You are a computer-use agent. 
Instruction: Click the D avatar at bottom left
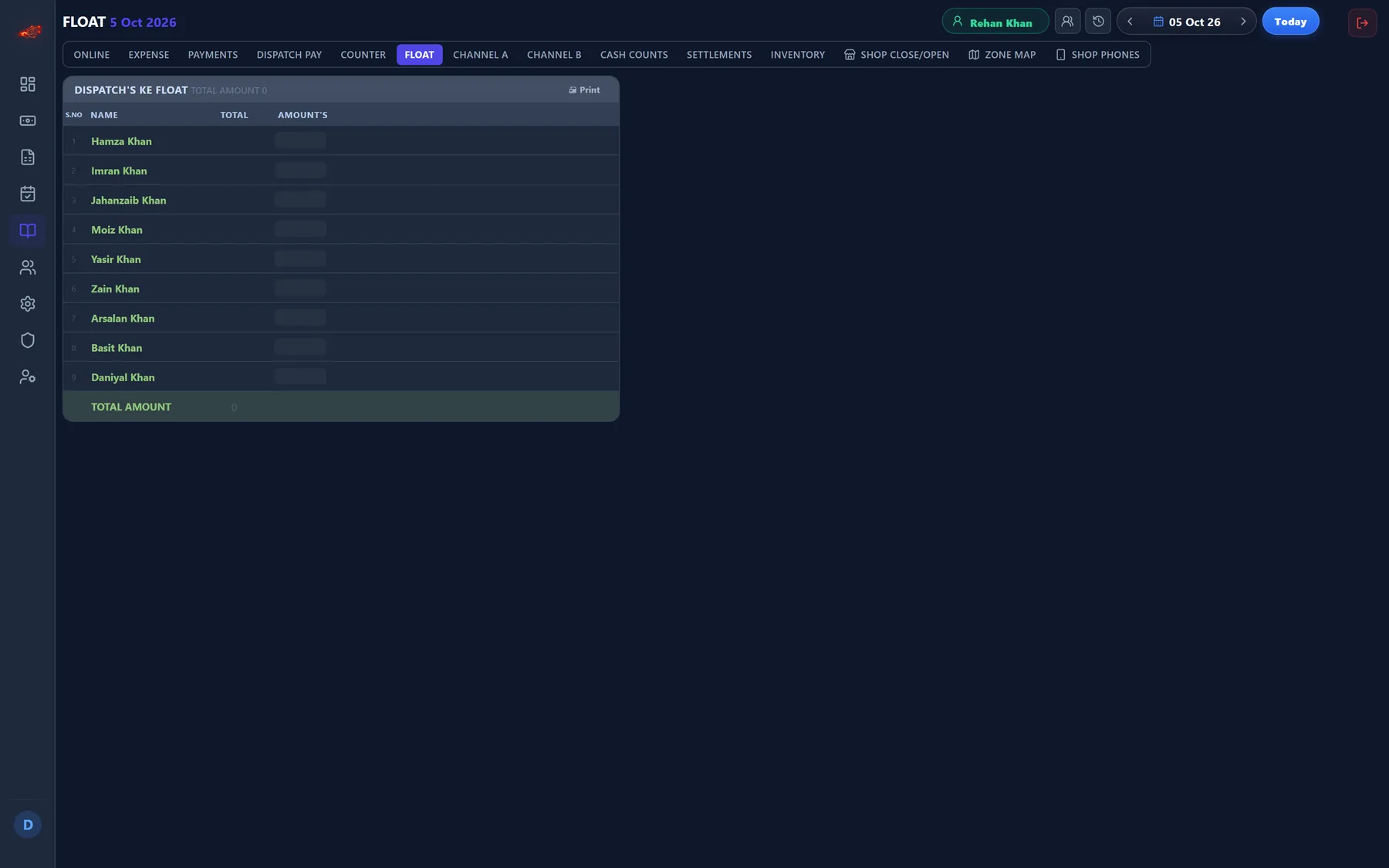pyautogui.click(x=28, y=825)
